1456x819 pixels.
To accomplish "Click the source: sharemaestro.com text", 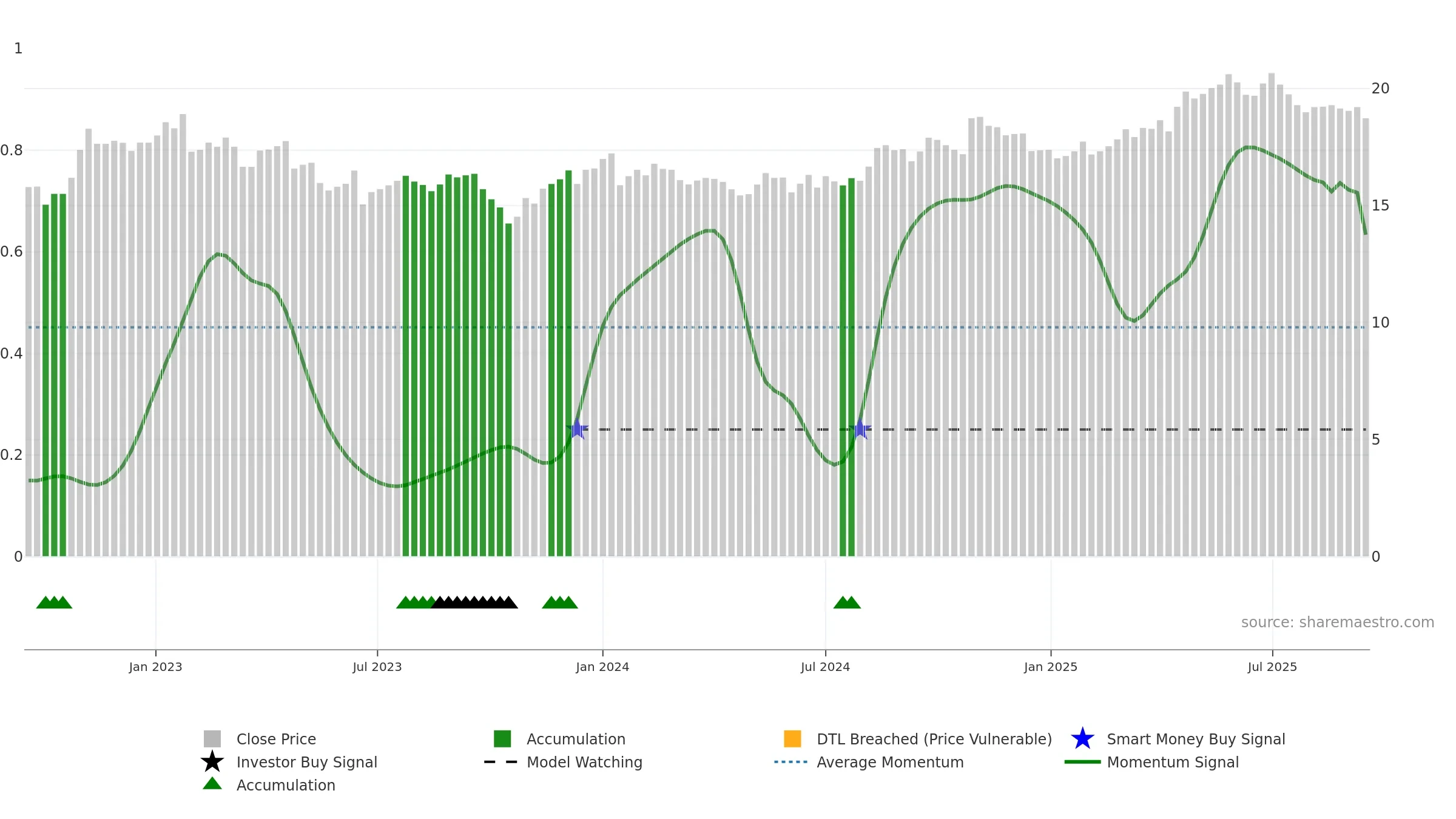I will point(1338,622).
